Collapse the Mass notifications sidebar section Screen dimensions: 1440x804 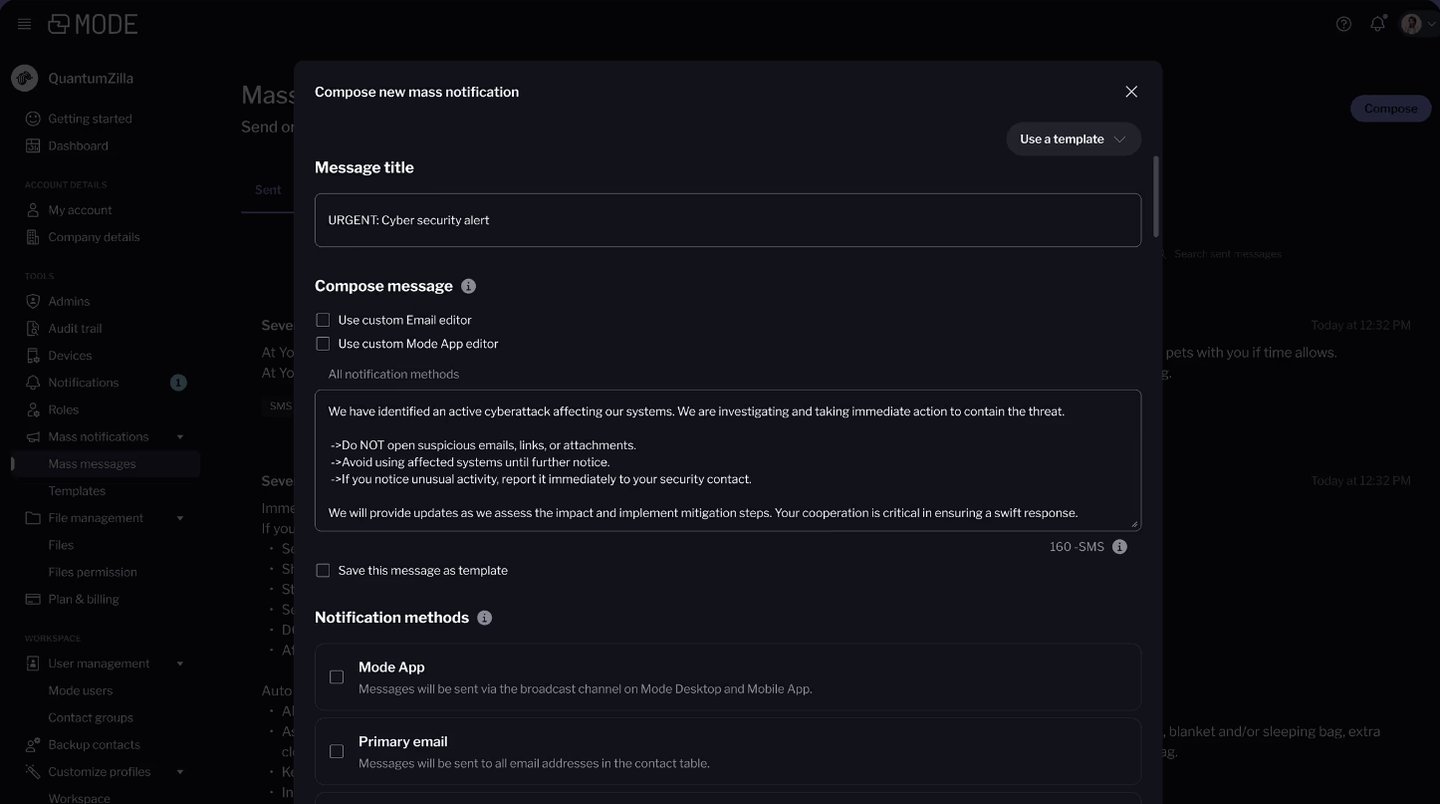point(180,437)
